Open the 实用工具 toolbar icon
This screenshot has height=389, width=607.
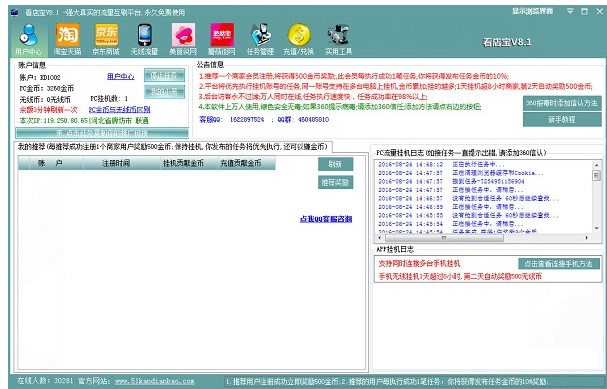[338, 39]
